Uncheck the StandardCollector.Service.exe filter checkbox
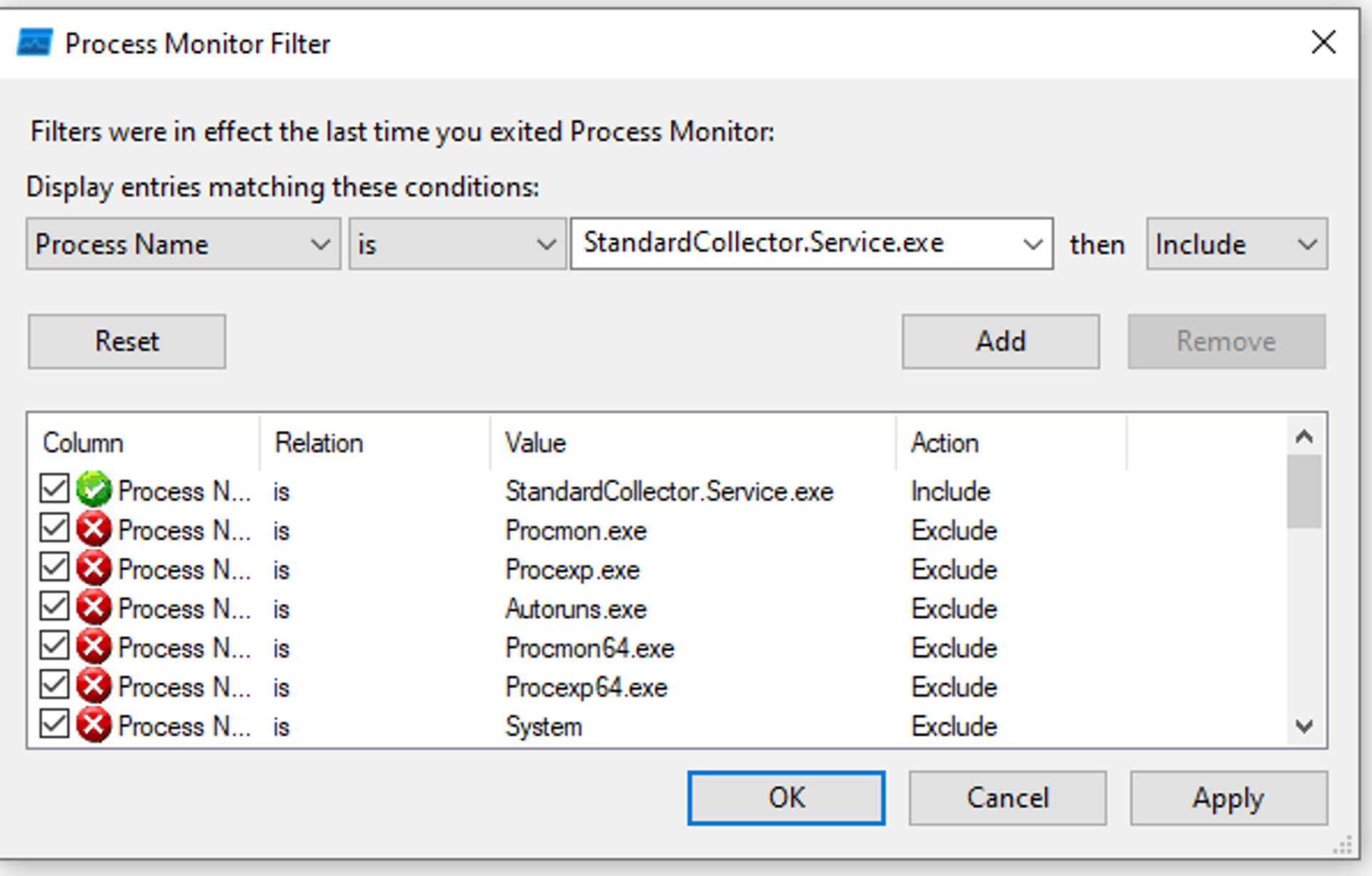Viewport: 1372px width, 876px height. pyautogui.click(x=54, y=489)
